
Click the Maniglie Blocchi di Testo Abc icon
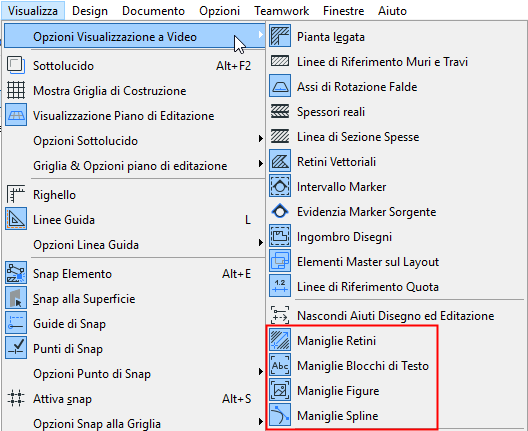[x=280, y=365]
